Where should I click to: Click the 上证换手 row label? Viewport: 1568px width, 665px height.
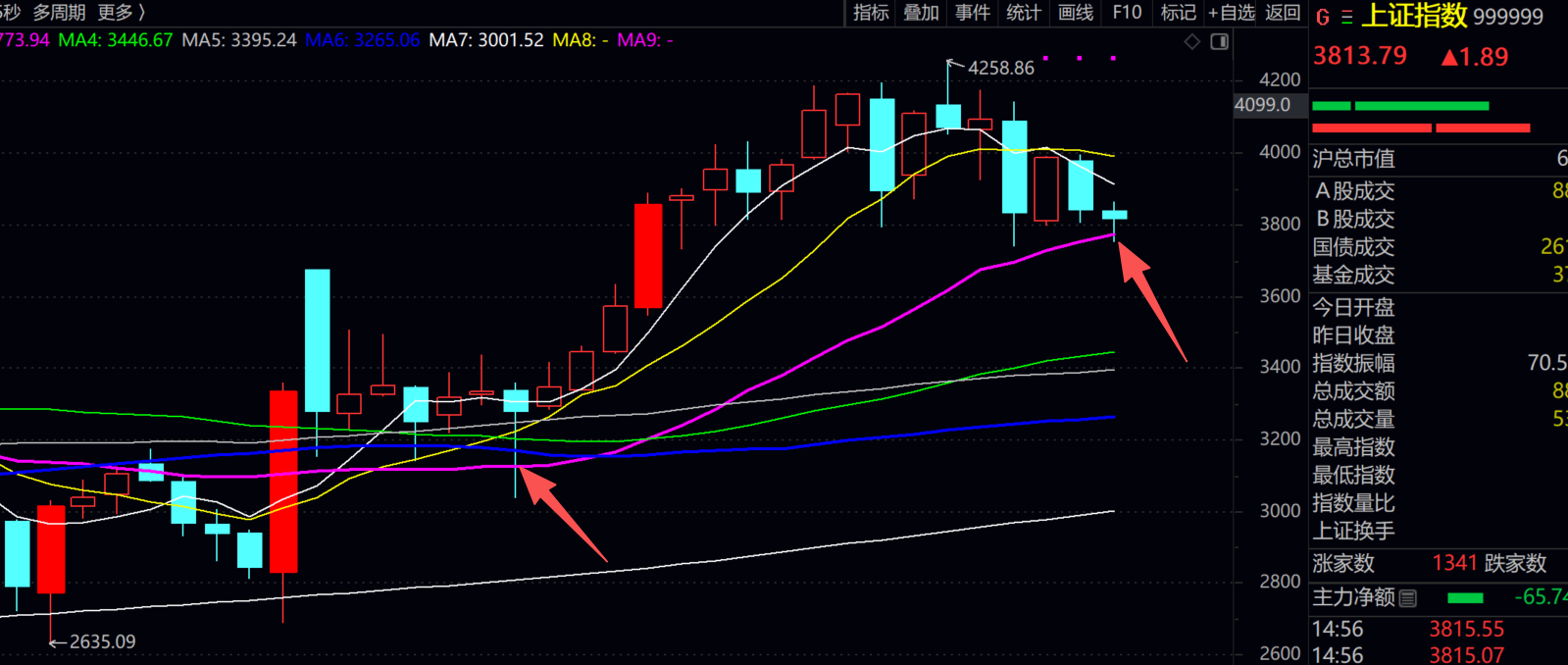(1353, 532)
